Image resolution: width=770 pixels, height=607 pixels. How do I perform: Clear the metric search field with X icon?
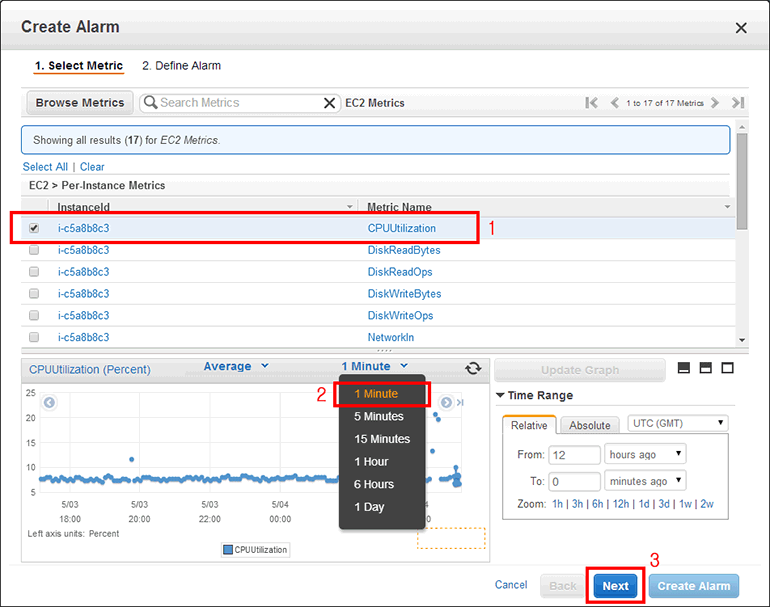pos(329,103)
